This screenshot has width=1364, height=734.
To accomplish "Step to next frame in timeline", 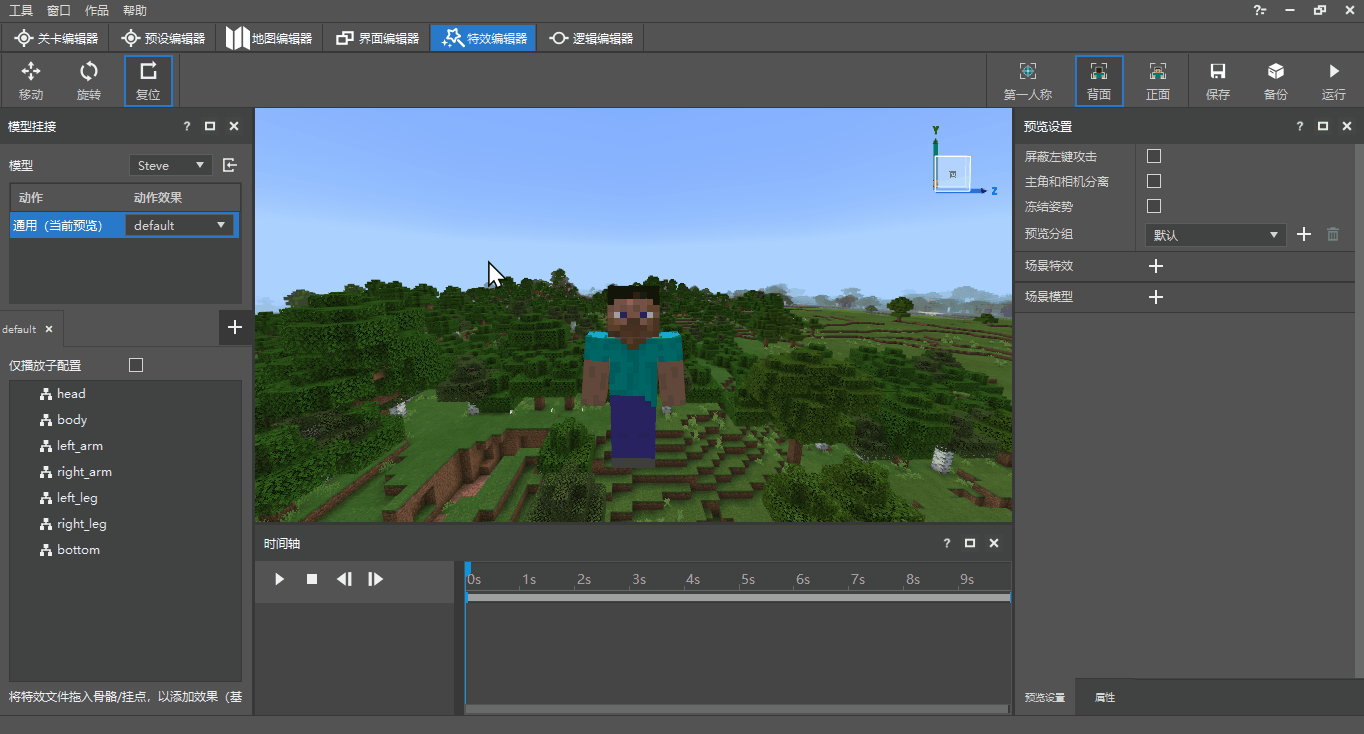I will [x=376, y=579].
